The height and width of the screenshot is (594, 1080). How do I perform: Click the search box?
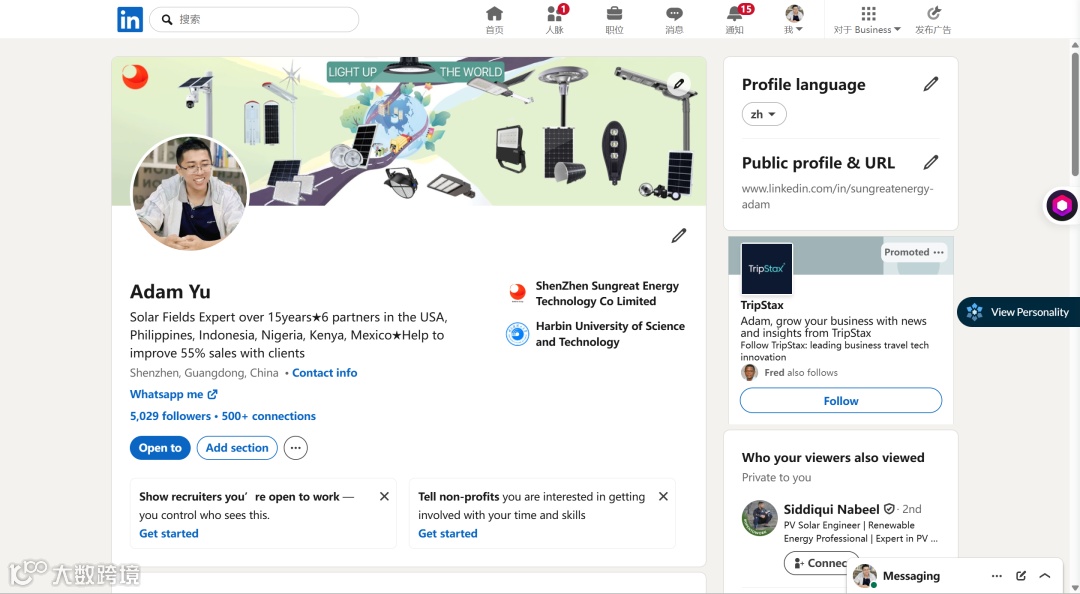tap(254, 19)
